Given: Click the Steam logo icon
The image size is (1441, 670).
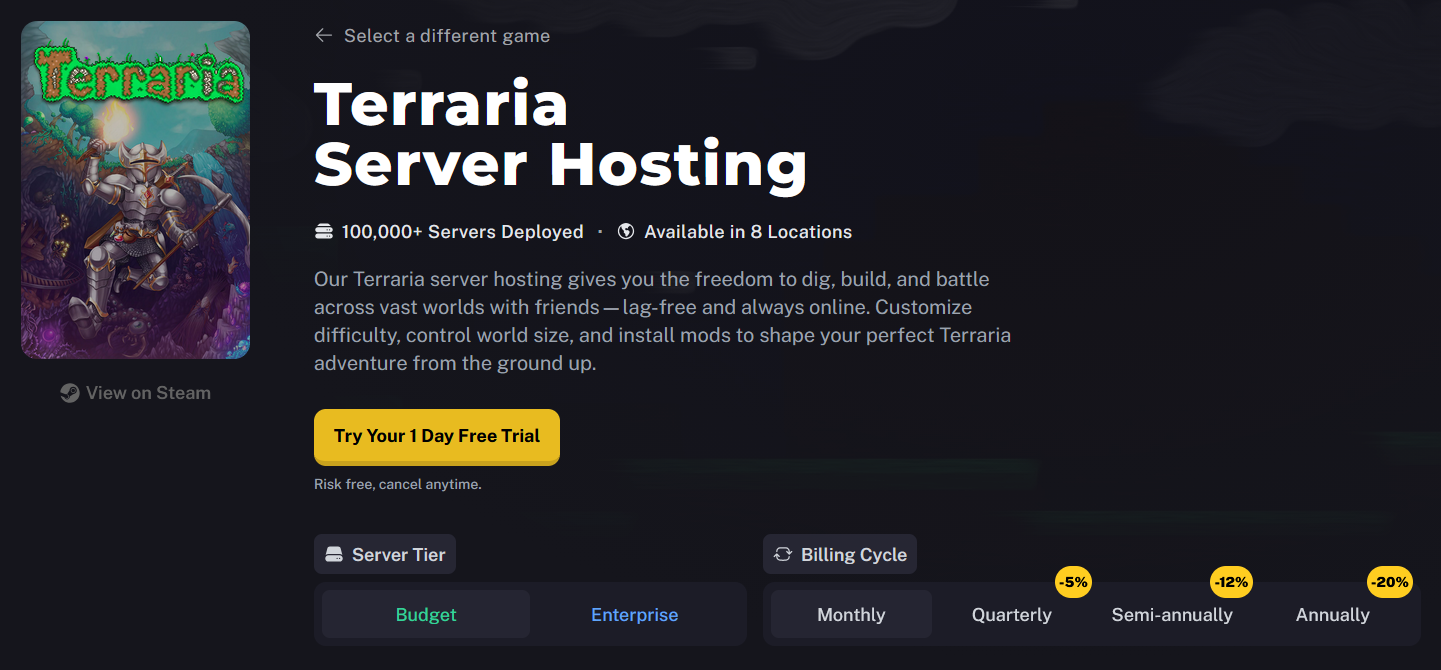Looking at the screenshot, I should 69,393.
